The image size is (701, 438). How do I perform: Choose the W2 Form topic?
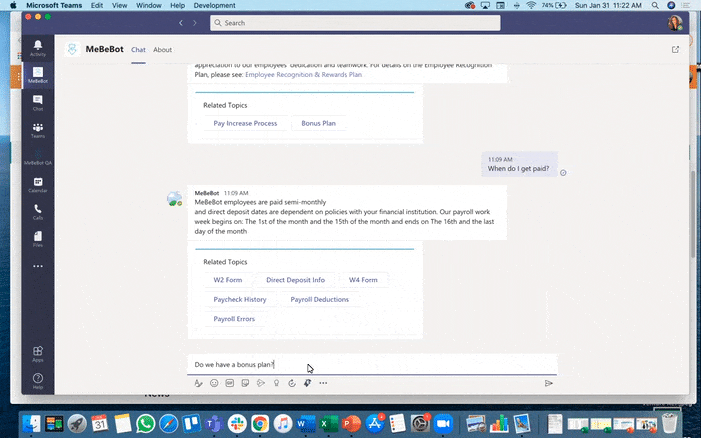coord(228,280)
